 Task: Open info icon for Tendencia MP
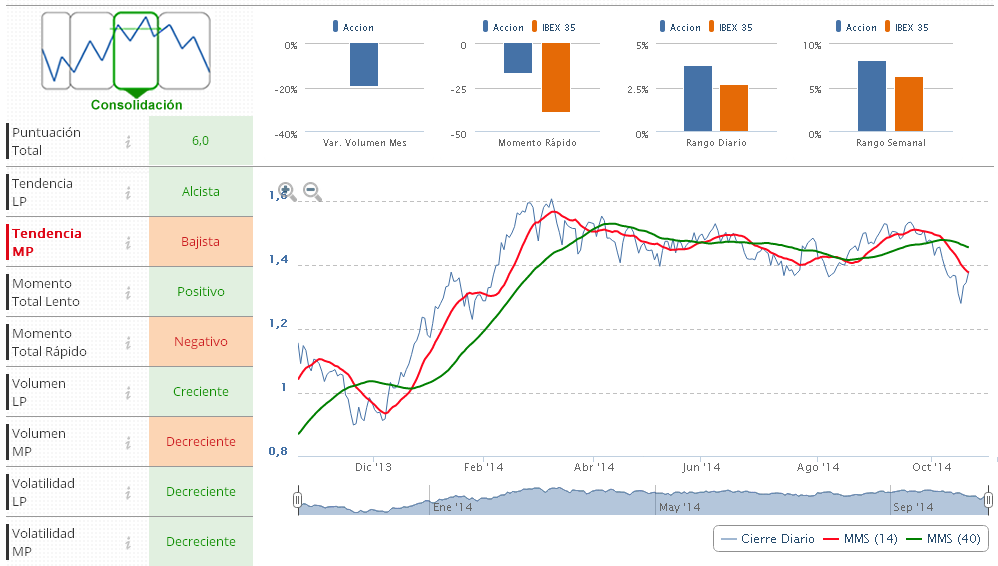[x=128, y=242]
